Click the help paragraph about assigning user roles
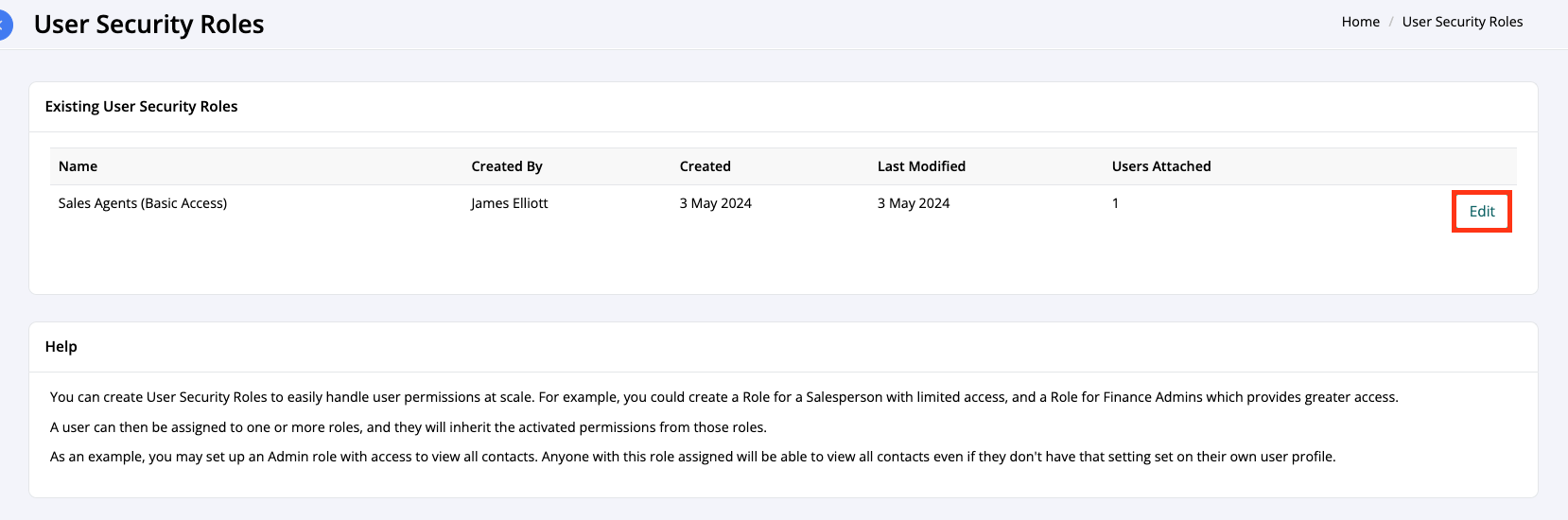This screenshot has width=1568, height=520. point(408,427)
